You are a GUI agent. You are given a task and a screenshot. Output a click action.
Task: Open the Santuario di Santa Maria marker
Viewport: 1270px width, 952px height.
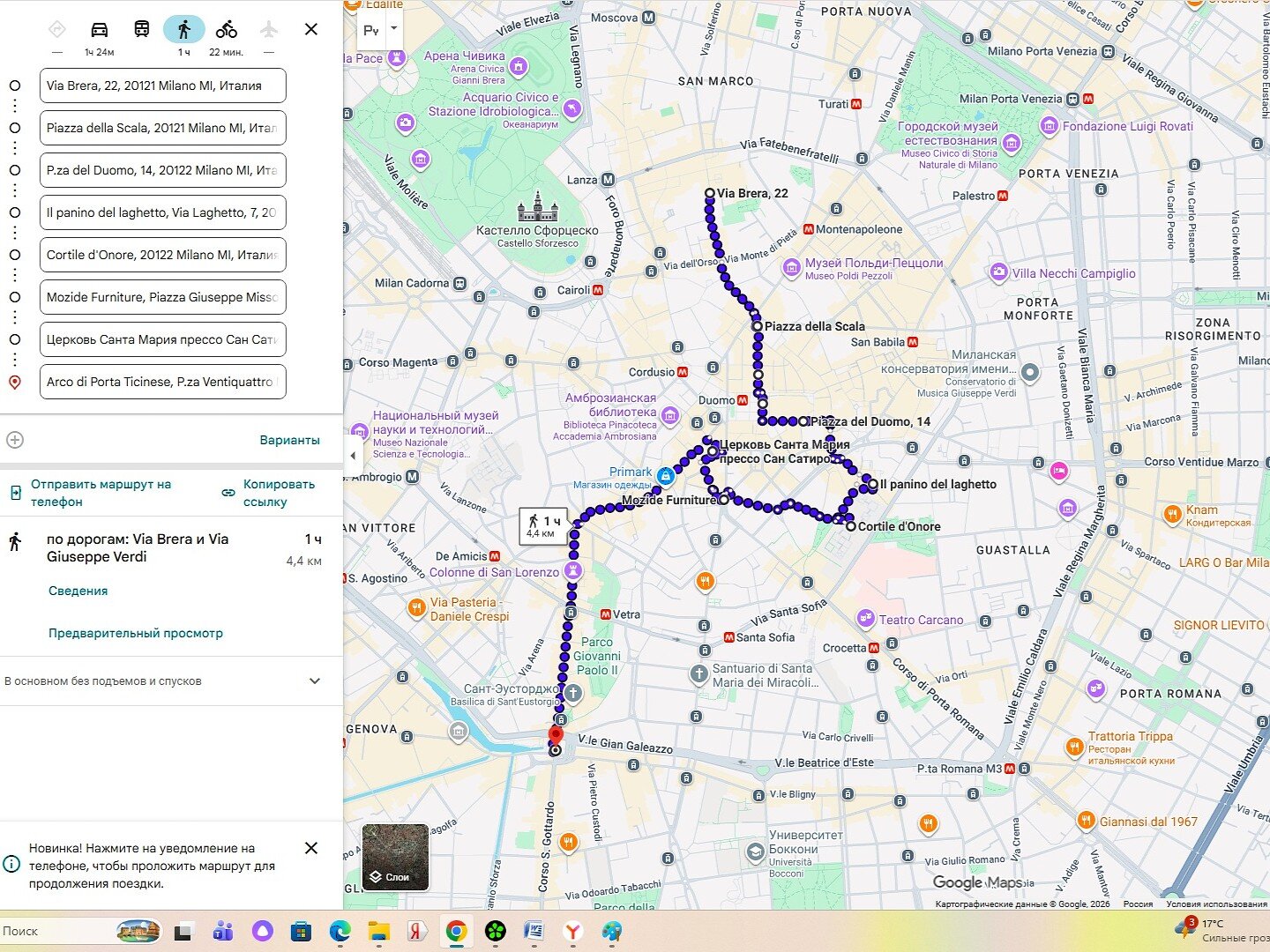(698, 675)
